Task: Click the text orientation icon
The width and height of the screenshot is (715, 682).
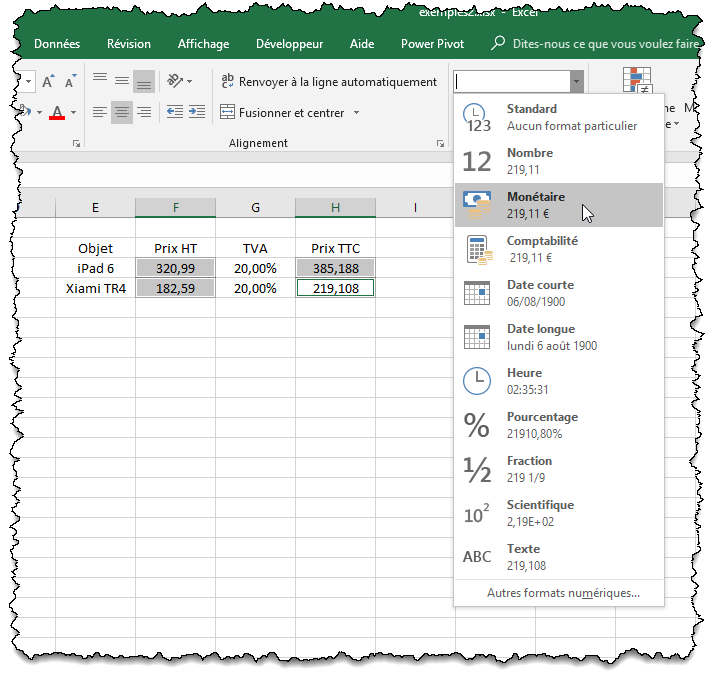Action: (175, 81)
